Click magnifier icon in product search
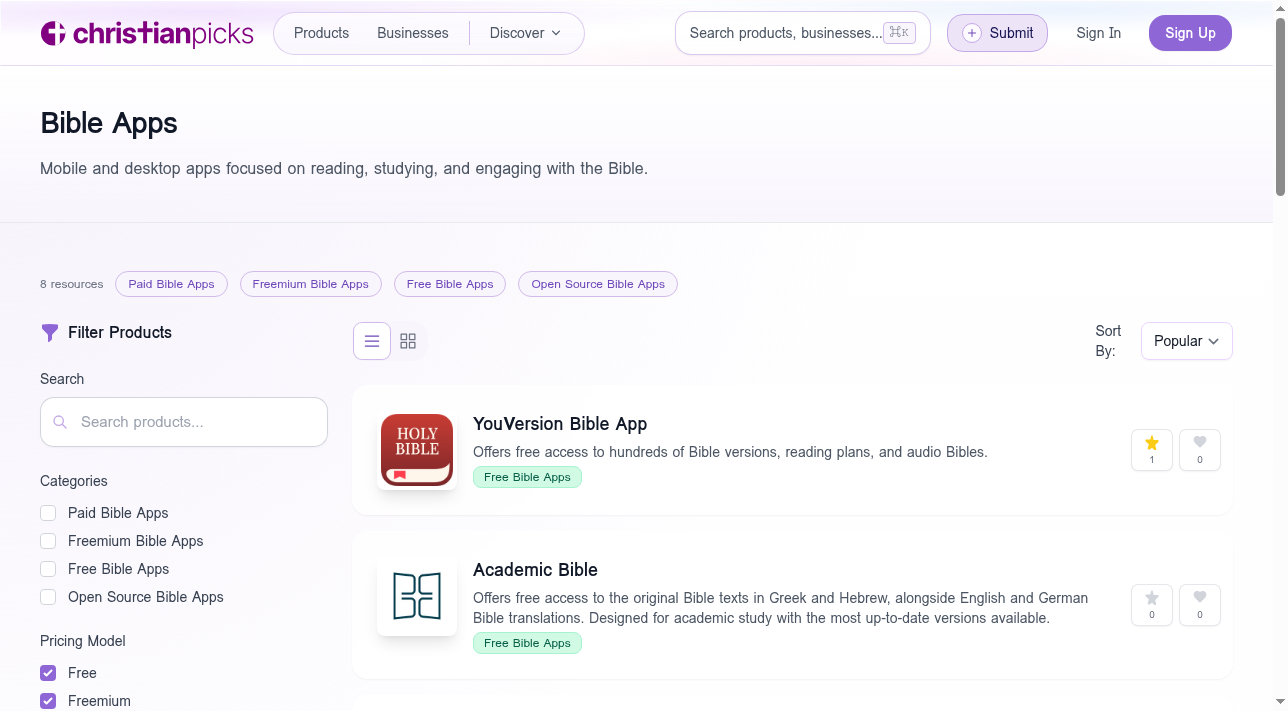The width and height of the screenshot is (1288, 711). point(60,422)
